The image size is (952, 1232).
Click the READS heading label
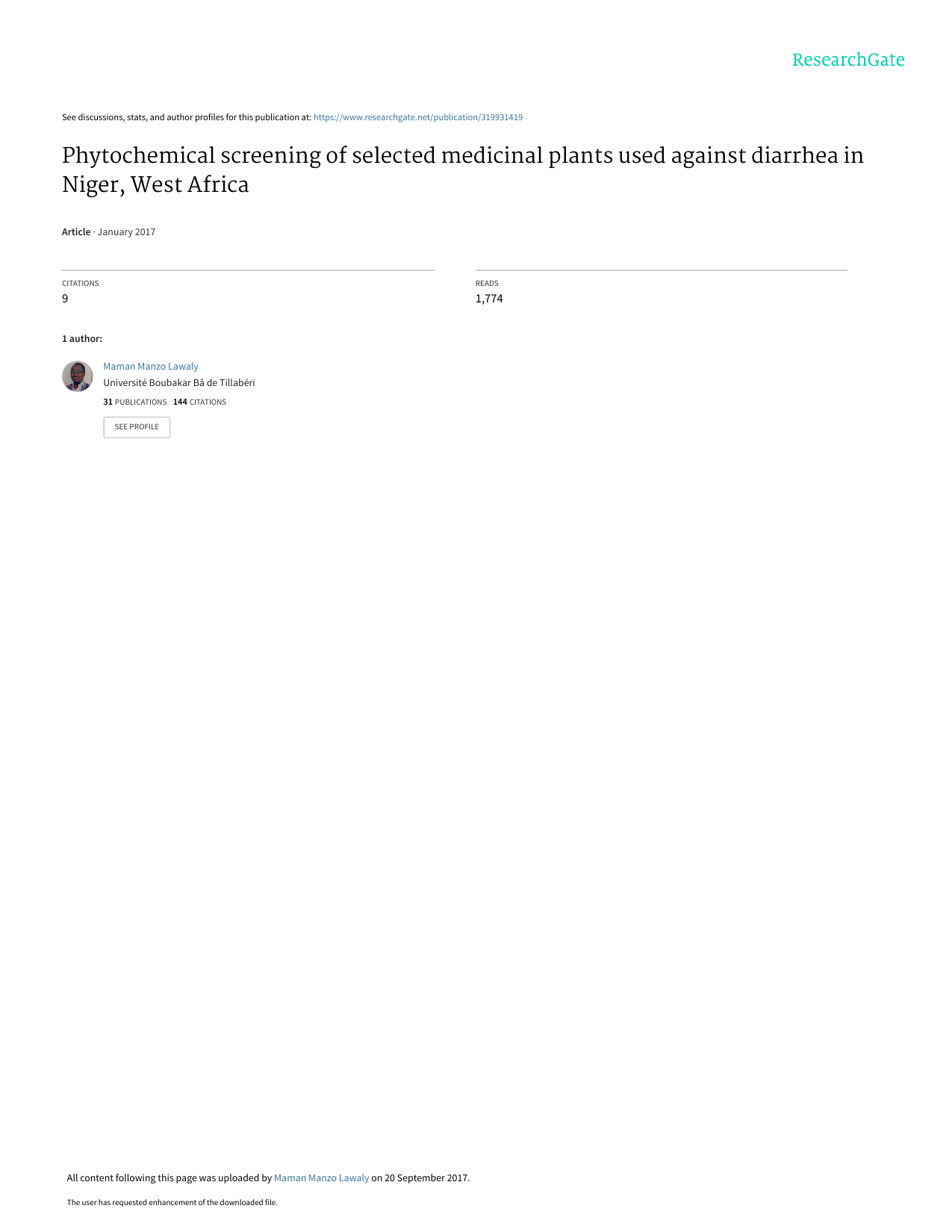point(487,284)
